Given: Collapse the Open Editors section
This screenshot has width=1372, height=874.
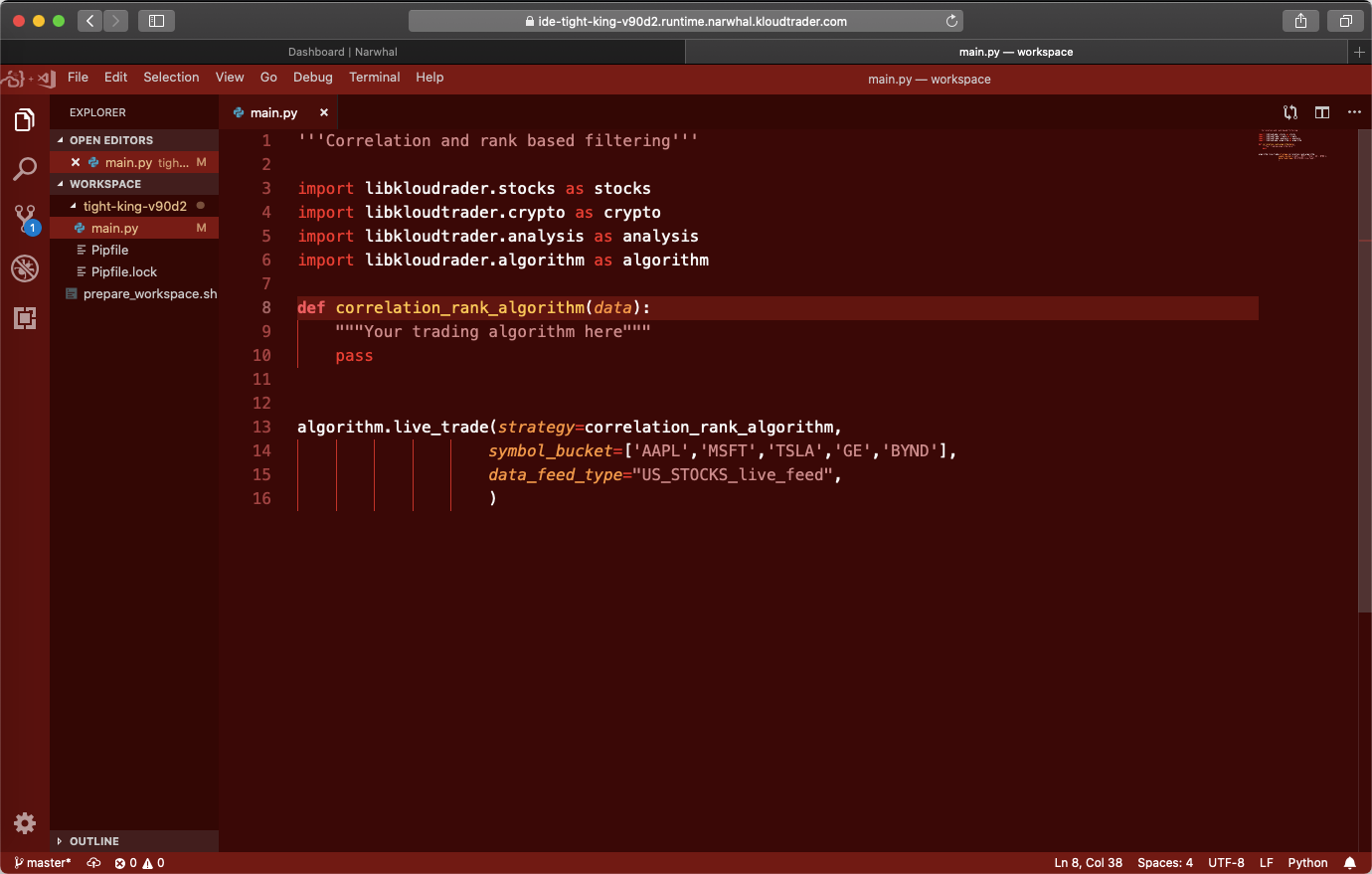Looking at the screenshot, I should click(x=134, y=140).
